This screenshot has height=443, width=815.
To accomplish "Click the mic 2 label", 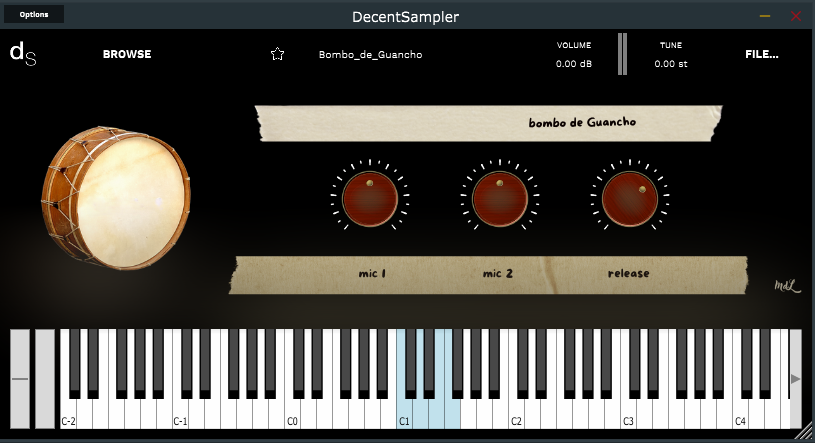I will (497, 273).
